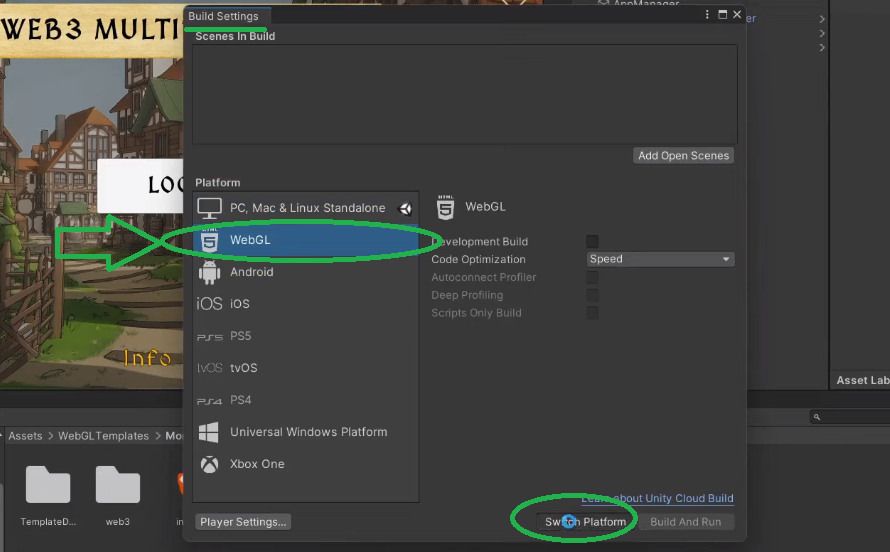Click the WebGLTemplates breadcrumb
Screen dimensions: 890x552
(103, 436)
